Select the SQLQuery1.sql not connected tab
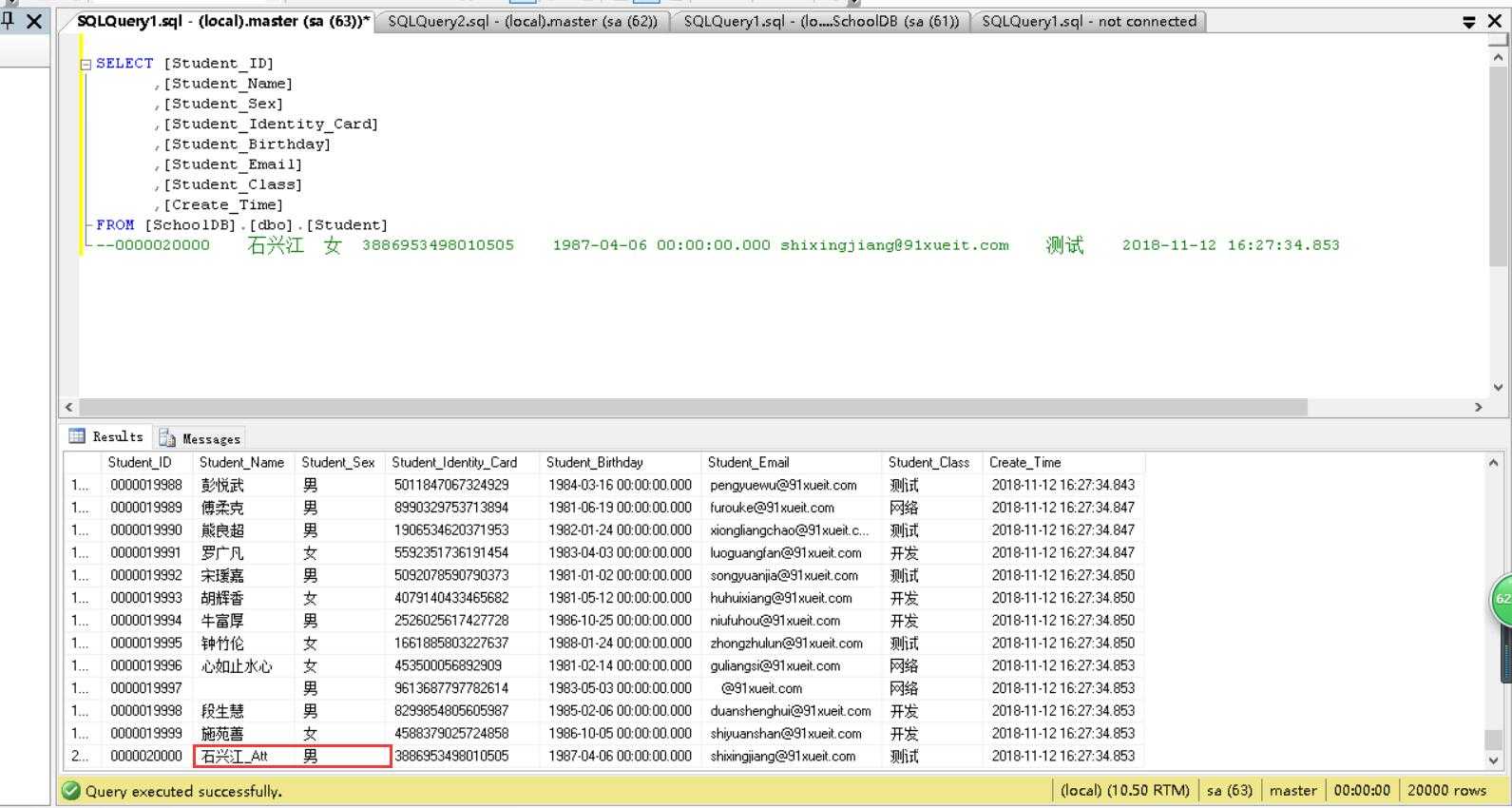 [x=1089, y=21]
